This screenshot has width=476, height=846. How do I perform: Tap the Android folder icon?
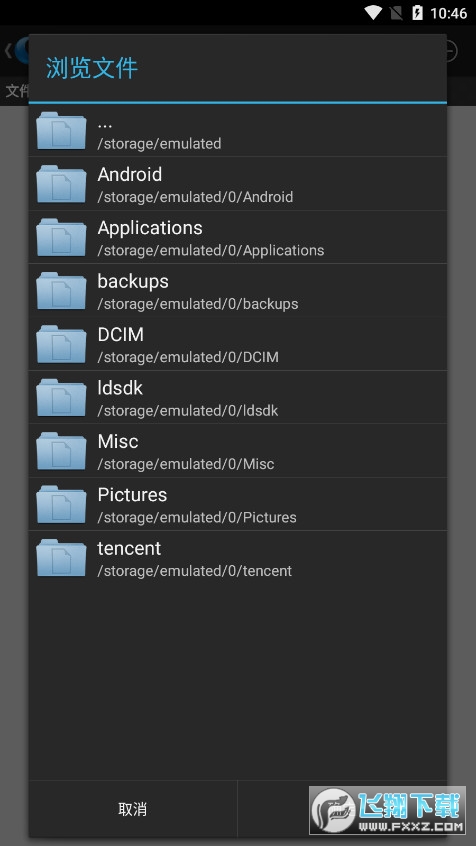[x=61, y=184]
